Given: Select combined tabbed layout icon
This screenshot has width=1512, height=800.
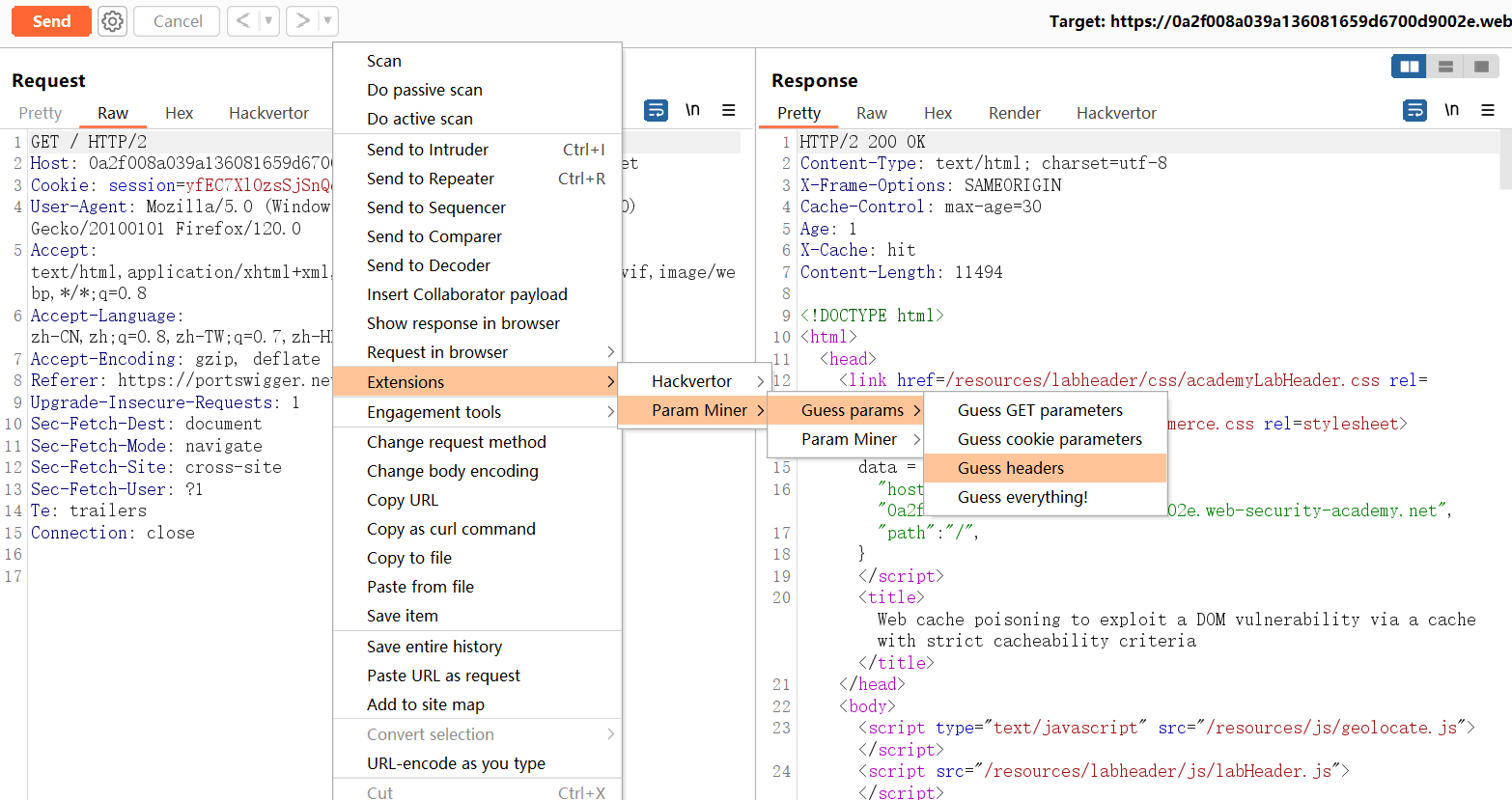Looking at the screenshot, I should pos(1480,67).
